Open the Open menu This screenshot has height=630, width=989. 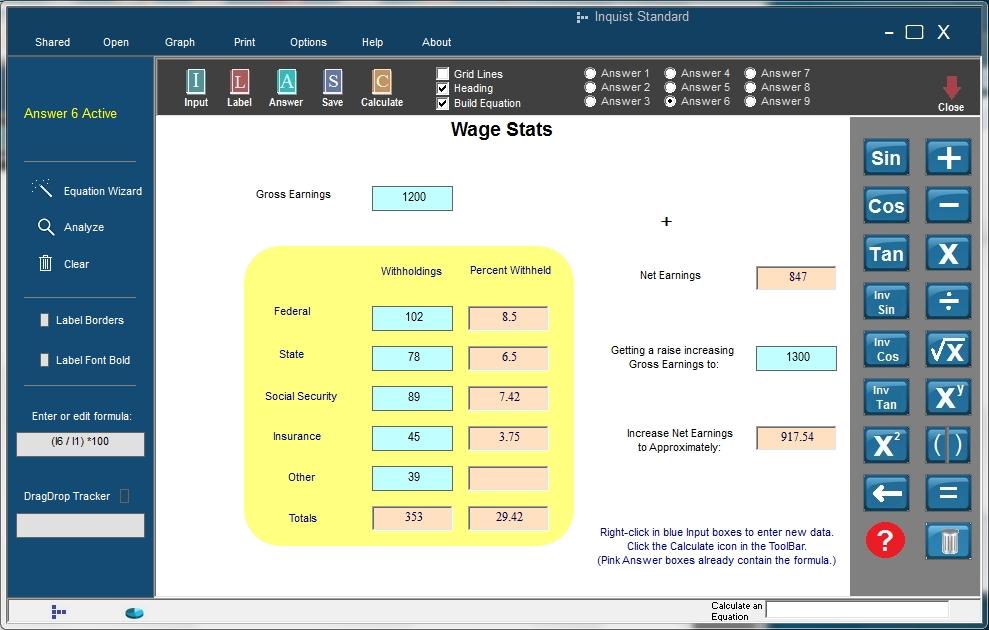(x=116, y=42)
